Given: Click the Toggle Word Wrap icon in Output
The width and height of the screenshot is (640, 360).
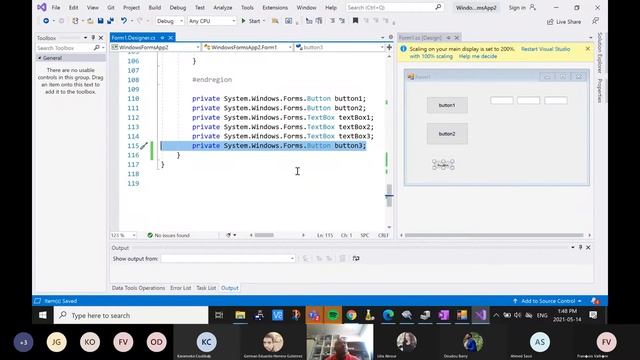Looking at the screenshot, I should [x=356, y=258].
